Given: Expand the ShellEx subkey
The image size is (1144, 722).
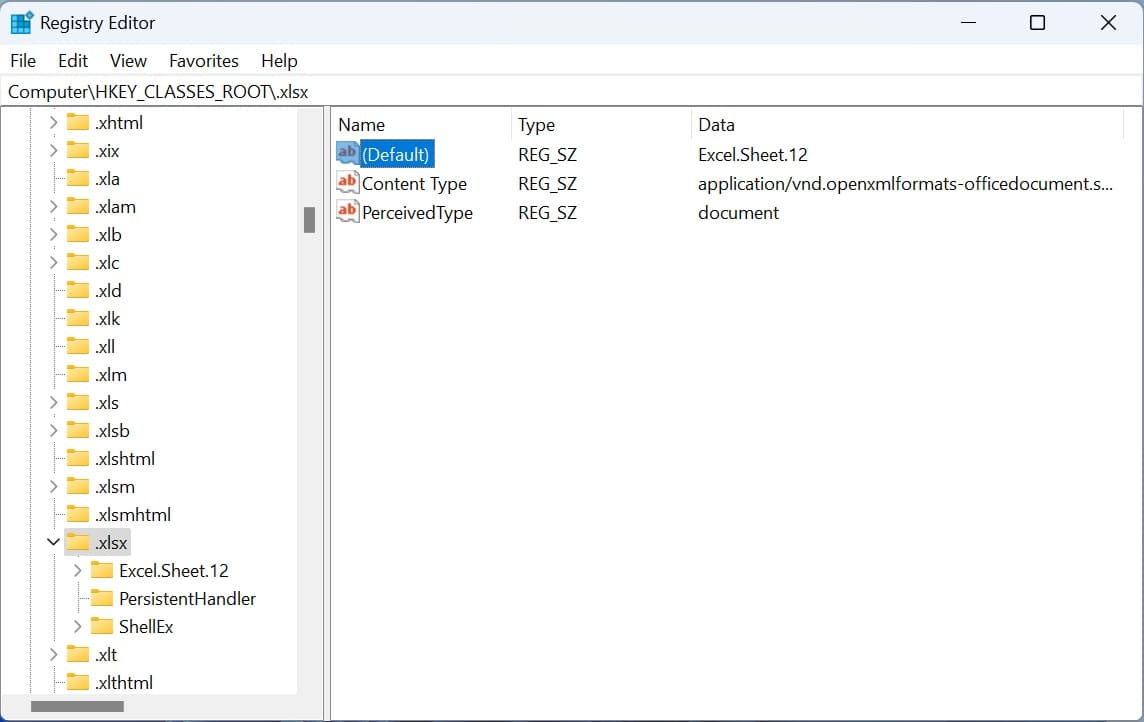Looking at the screenshot, I should click(78, 627).
